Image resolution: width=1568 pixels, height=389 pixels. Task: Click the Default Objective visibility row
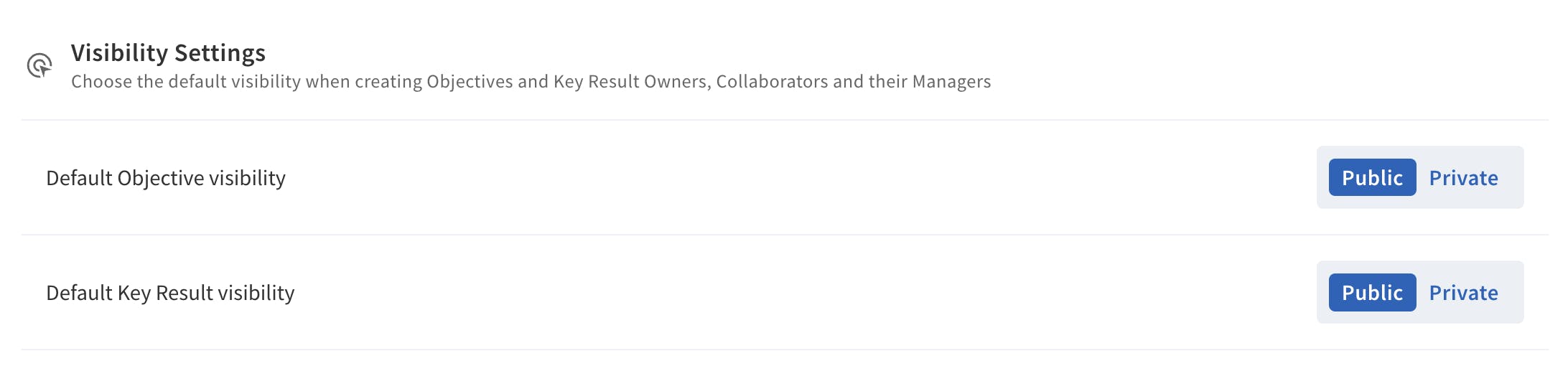tap(718, 178)
